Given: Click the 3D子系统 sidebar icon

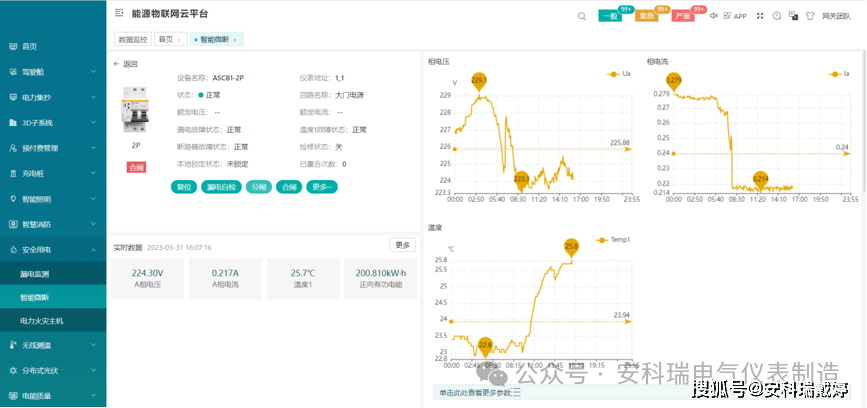Looking at the screenshot, I should (x=13, y=123).
